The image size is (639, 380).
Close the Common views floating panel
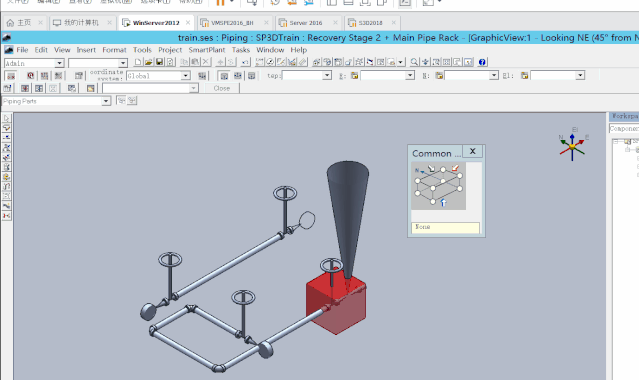472,151
